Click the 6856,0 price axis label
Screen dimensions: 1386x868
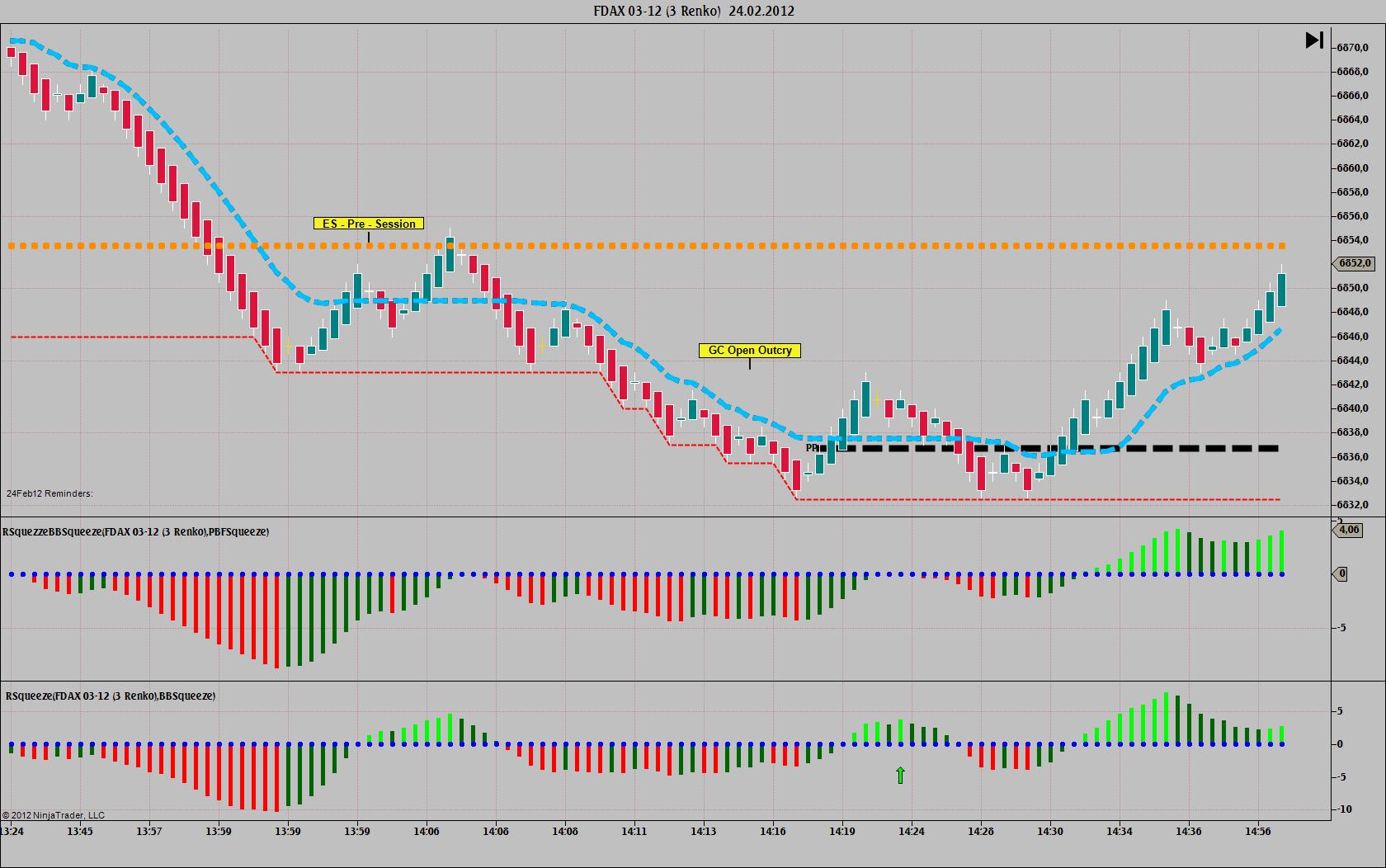click(1352, 216)
